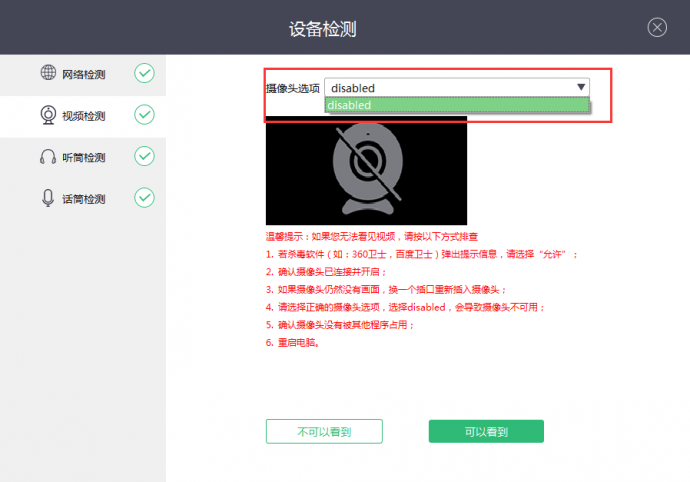Click the webcam icon for 视频检测
690x482 pixels.
[48, 115]
